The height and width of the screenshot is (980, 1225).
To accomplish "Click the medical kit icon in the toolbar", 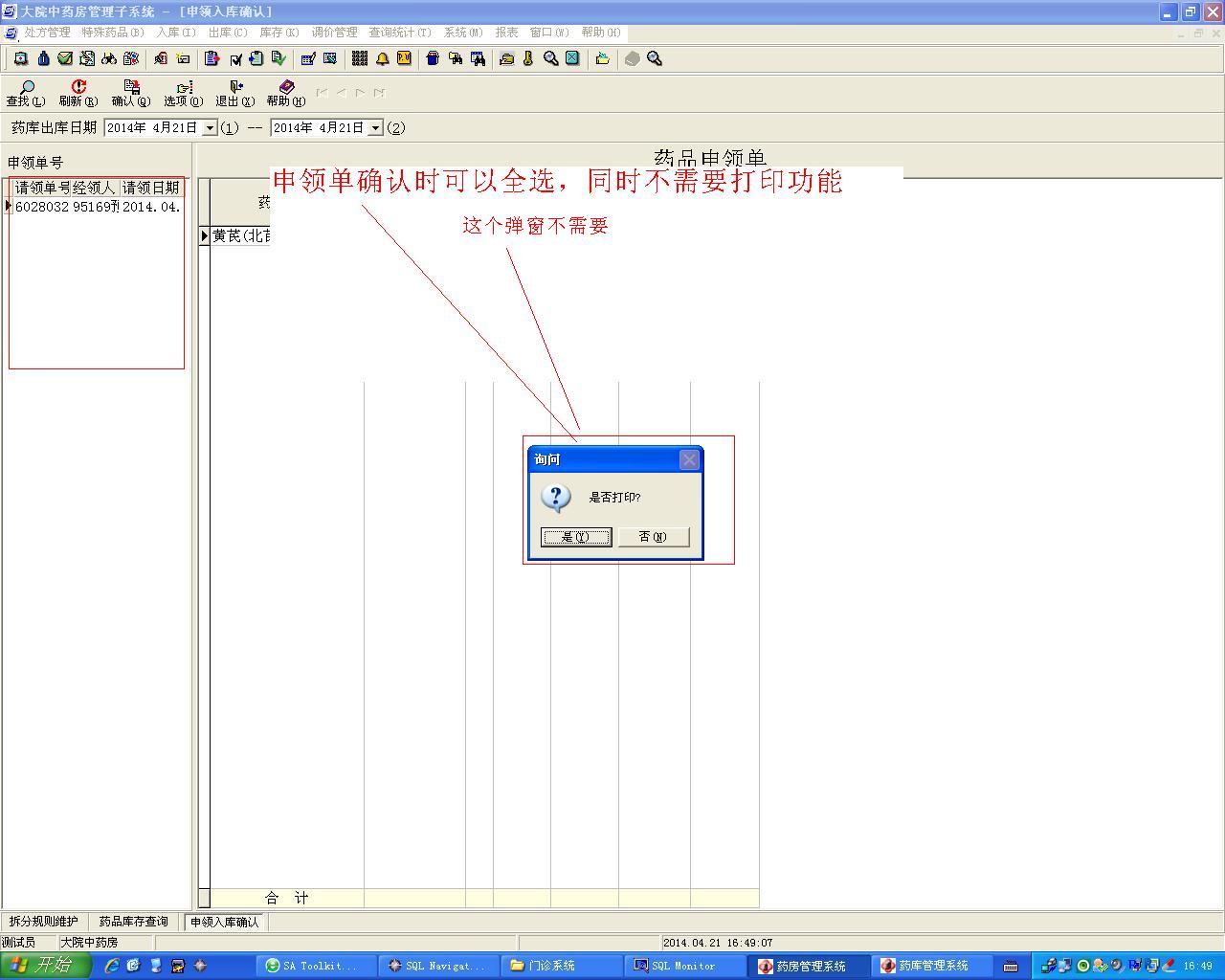I will (x=20, y=58).
